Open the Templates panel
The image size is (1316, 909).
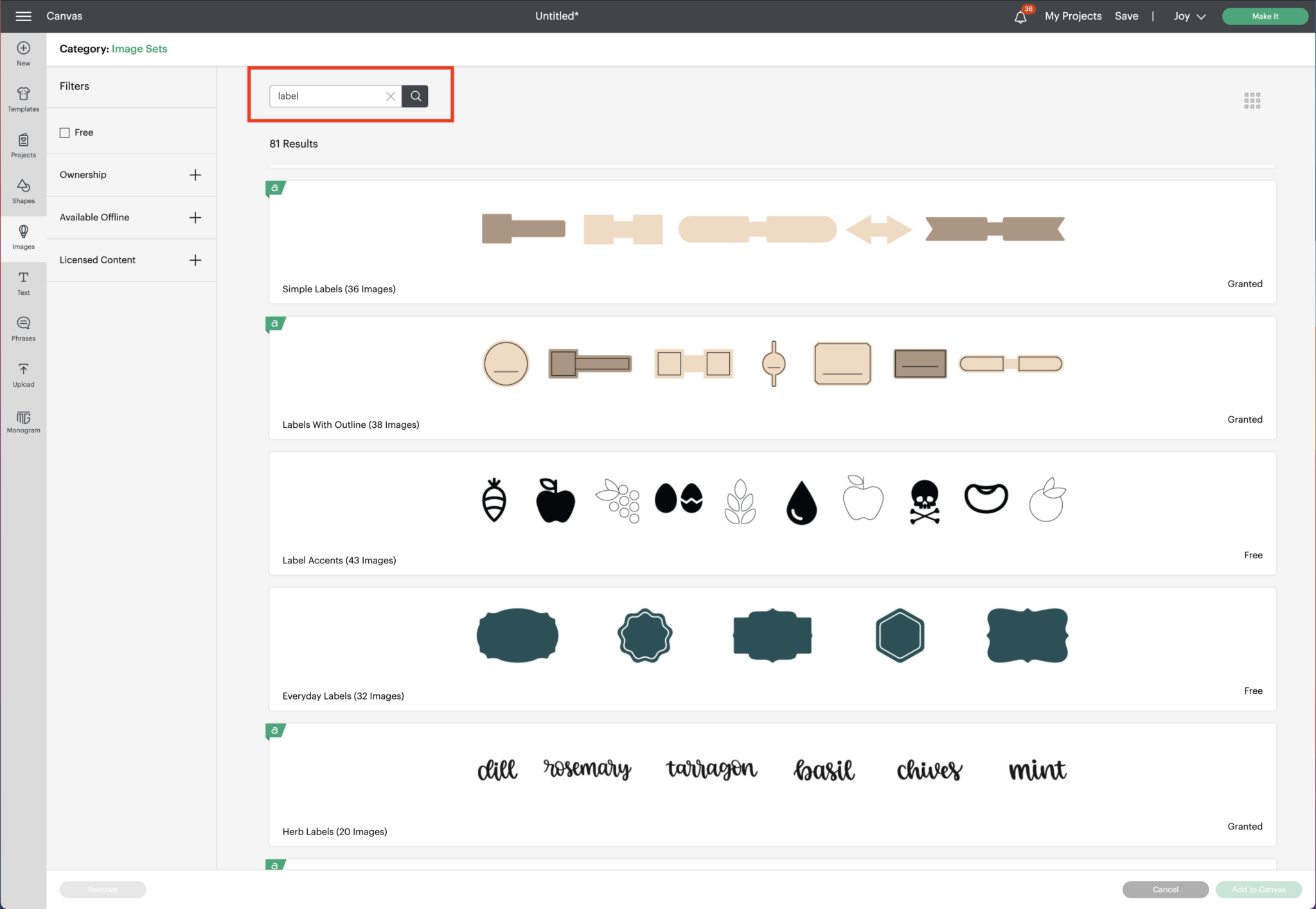(23, 100)
